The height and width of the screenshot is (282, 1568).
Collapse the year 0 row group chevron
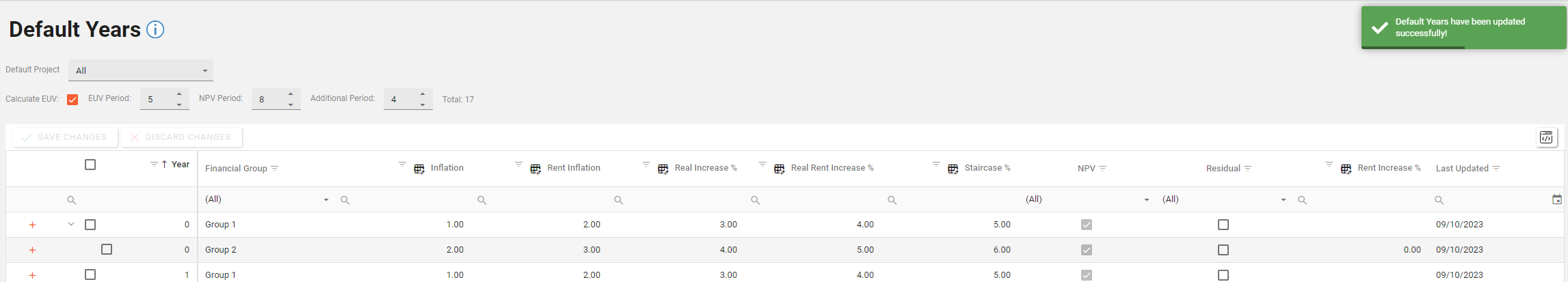(71, 224)
